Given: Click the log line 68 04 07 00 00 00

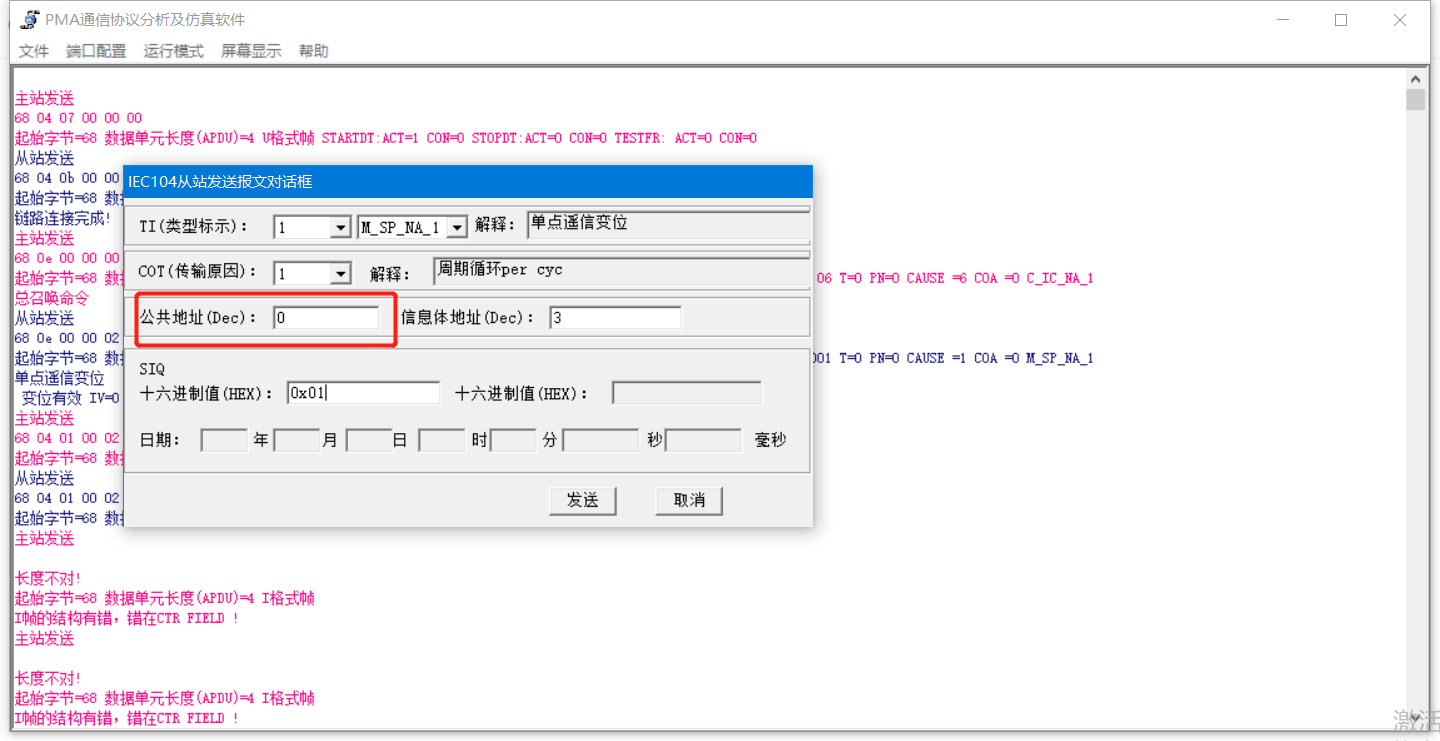Looking at the screenshot, I should pyautogui.click(x=79, y=118).
